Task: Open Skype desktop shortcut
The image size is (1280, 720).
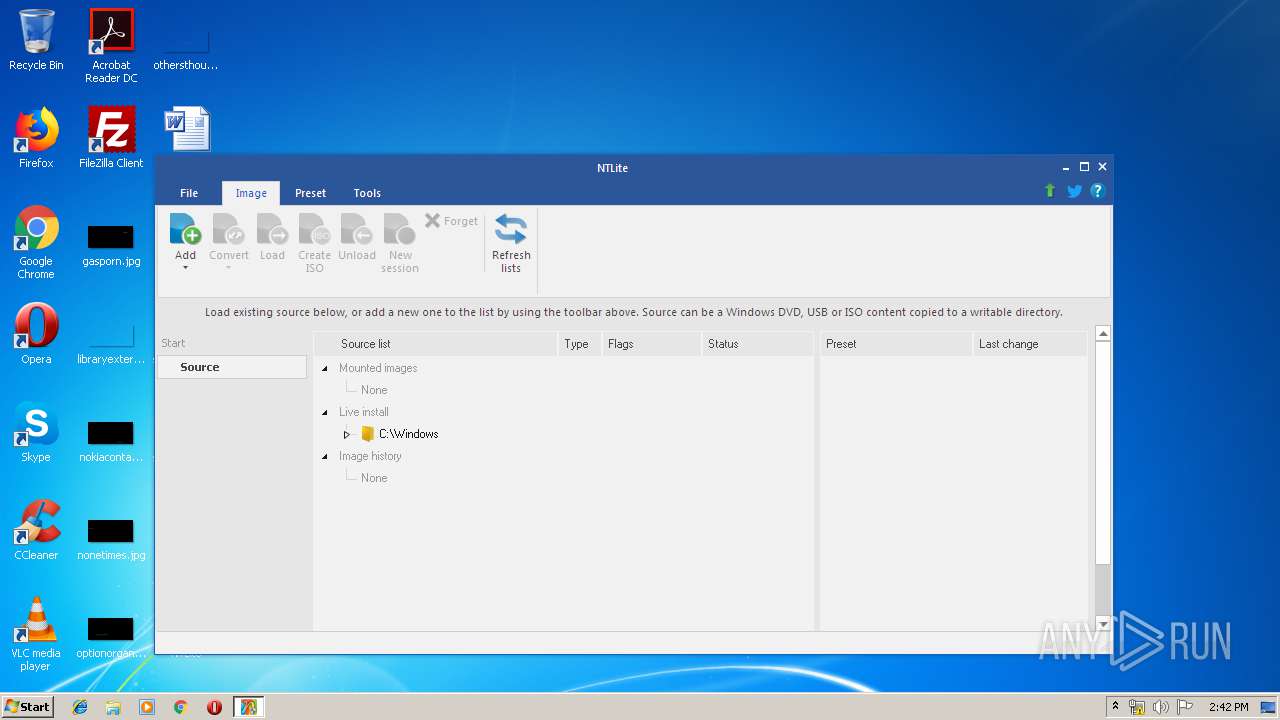Action: click(x=36, y=432)
